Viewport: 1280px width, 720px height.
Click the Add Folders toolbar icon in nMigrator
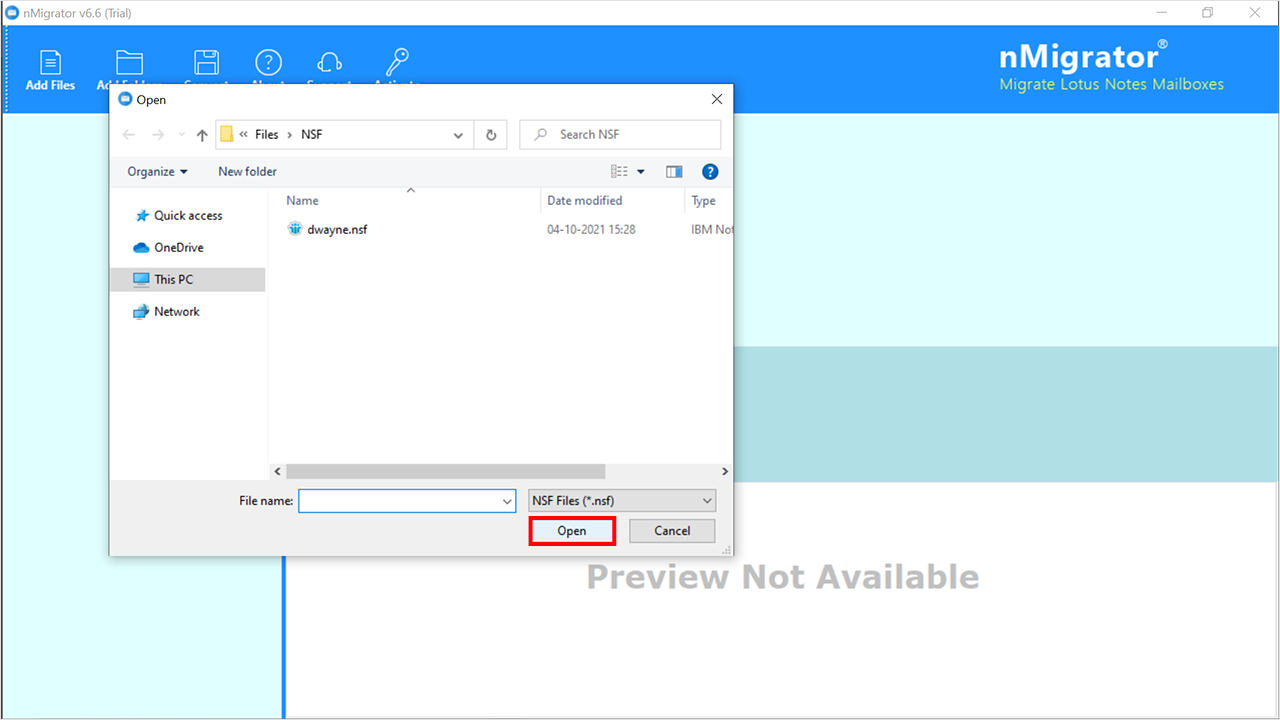130,62
